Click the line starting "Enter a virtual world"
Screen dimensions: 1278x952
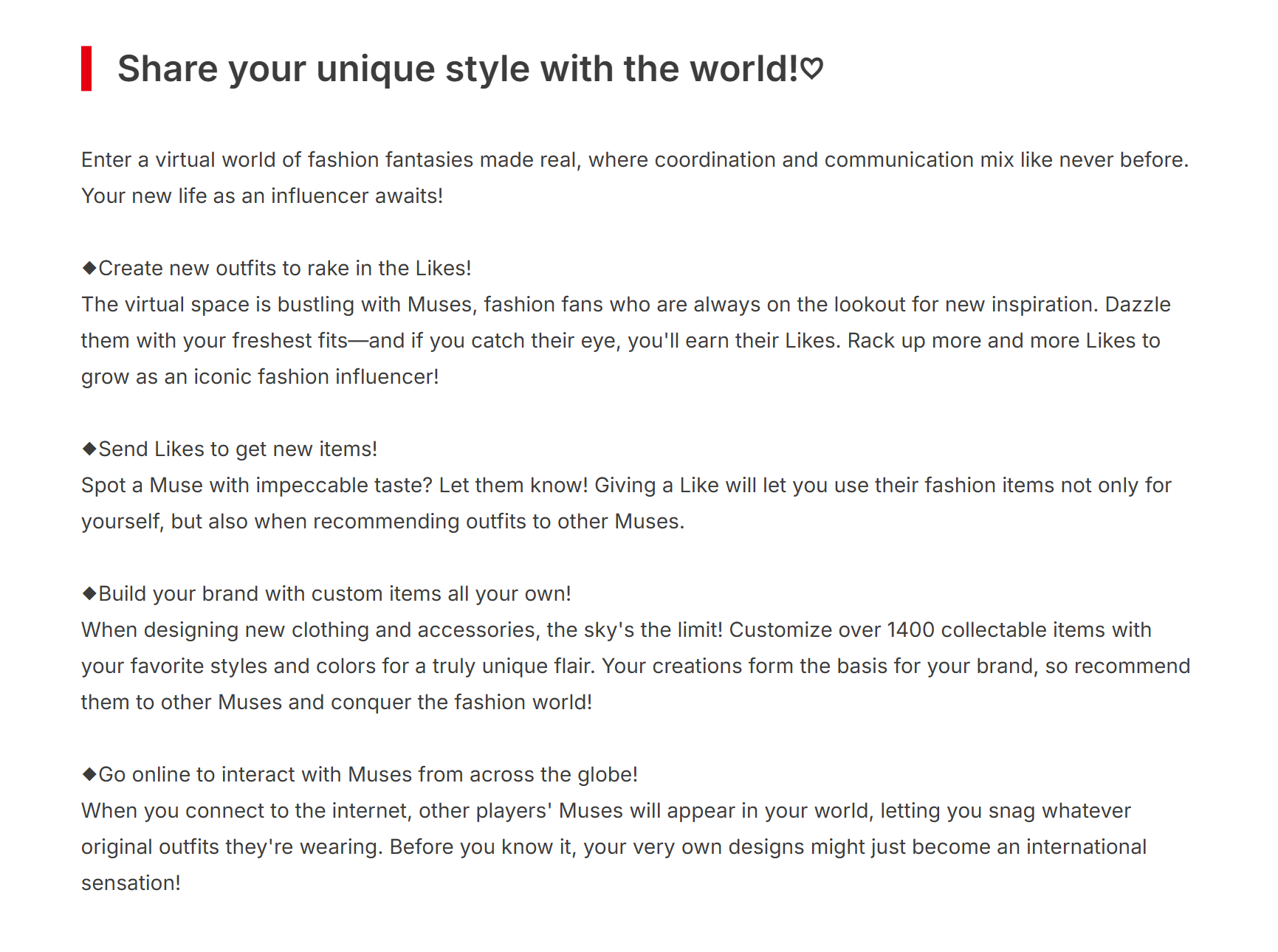635,159
